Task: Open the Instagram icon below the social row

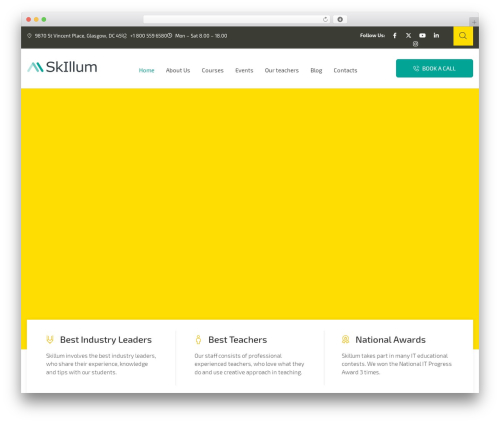Action: coord(415,44)
